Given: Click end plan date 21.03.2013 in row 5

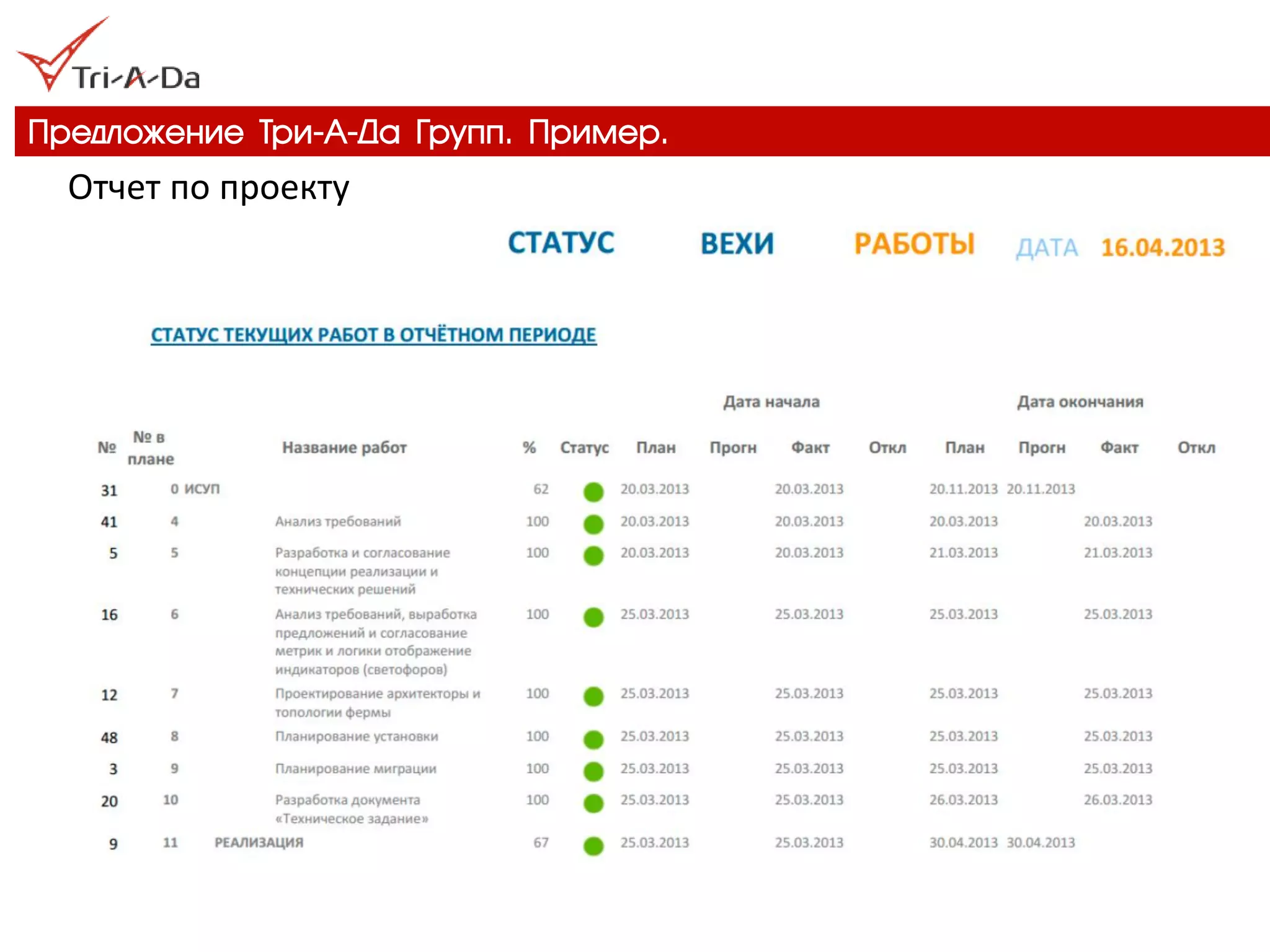Looking at the screenshot, I should pyautogui.click(x=963, y=552).
